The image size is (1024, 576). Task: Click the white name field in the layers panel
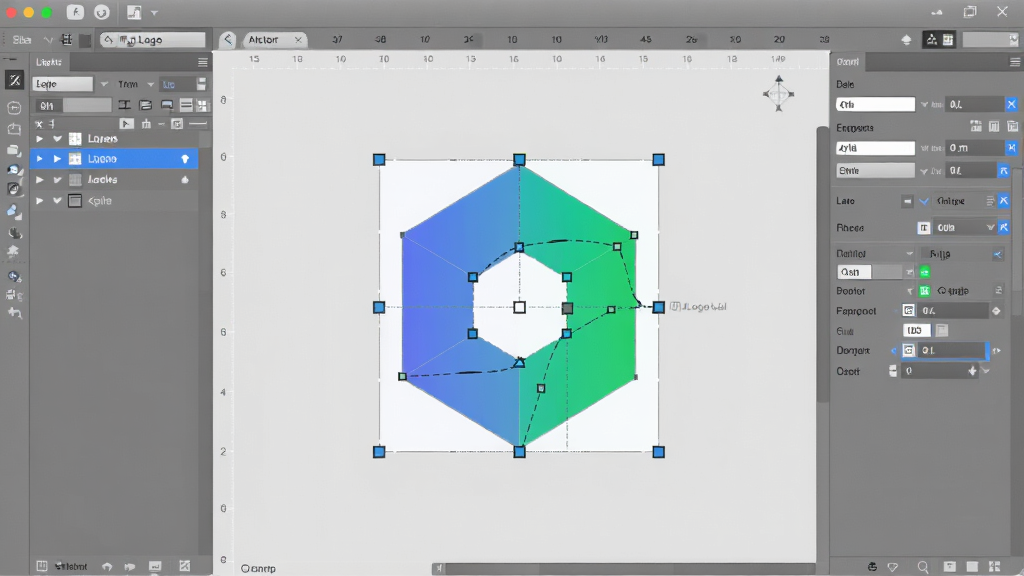click(63, 84)
